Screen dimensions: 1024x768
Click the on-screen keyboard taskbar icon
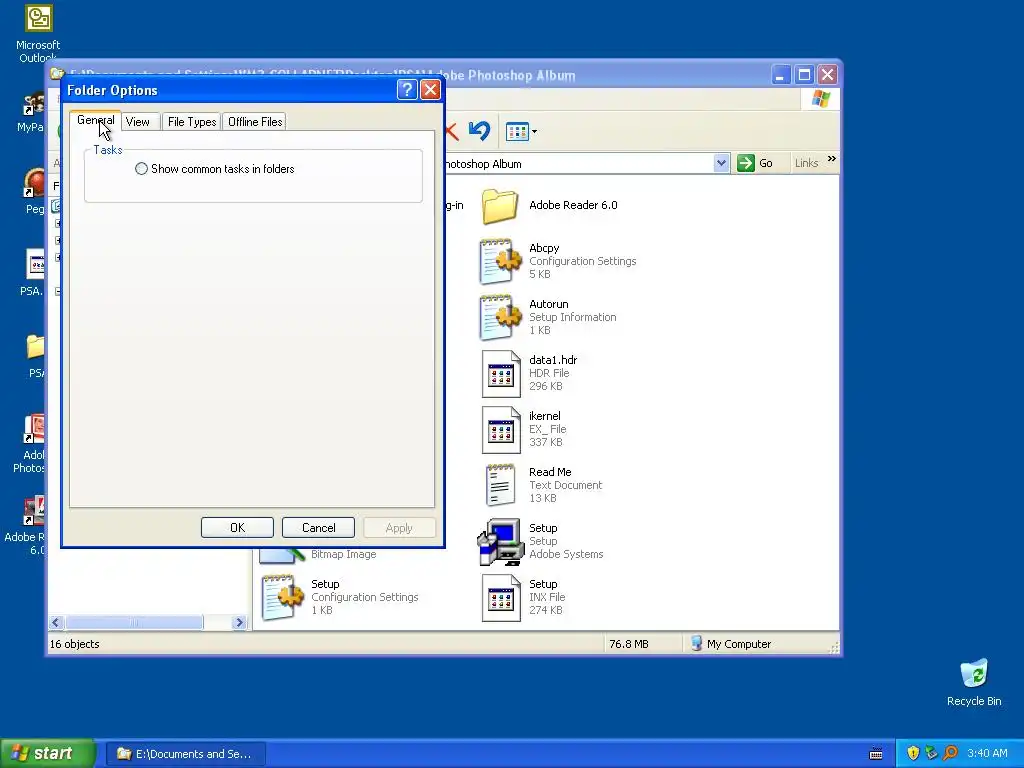tap(876, 754)
